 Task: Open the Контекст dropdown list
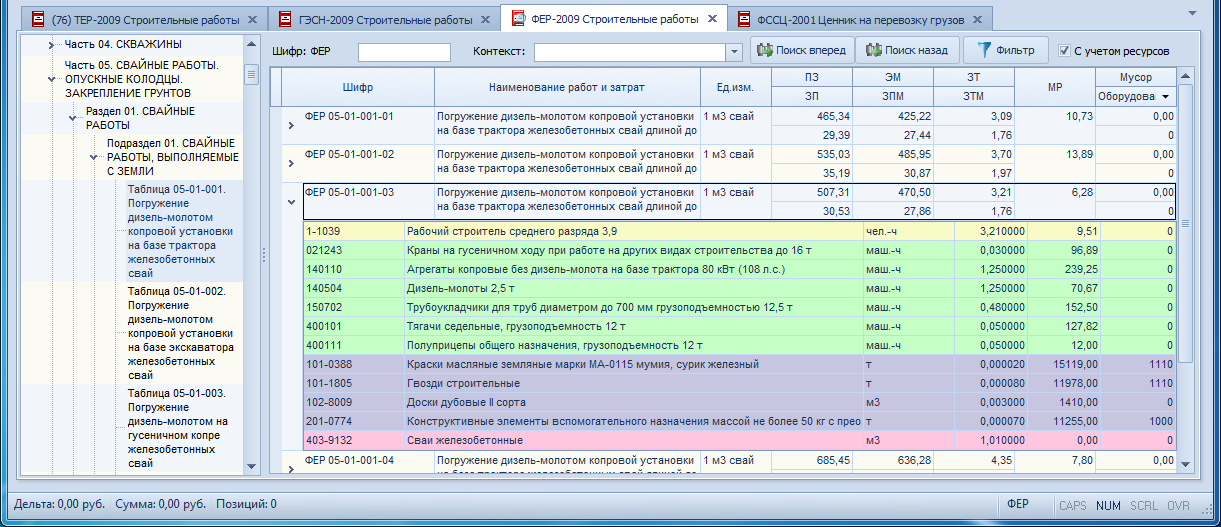(735, 51)
